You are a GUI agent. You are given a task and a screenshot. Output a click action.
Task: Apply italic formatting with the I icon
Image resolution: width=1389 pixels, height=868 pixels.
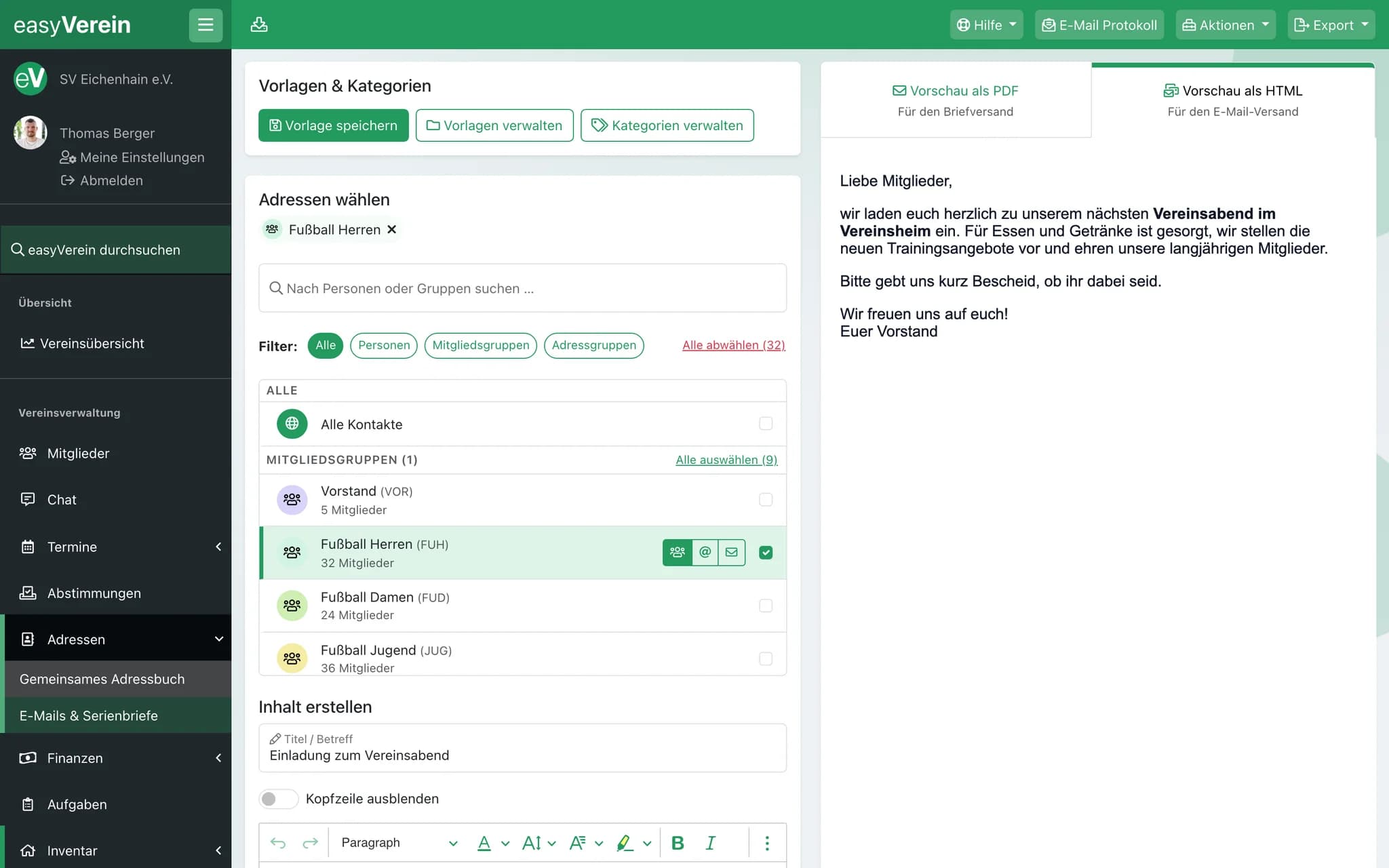click(710, 843)
